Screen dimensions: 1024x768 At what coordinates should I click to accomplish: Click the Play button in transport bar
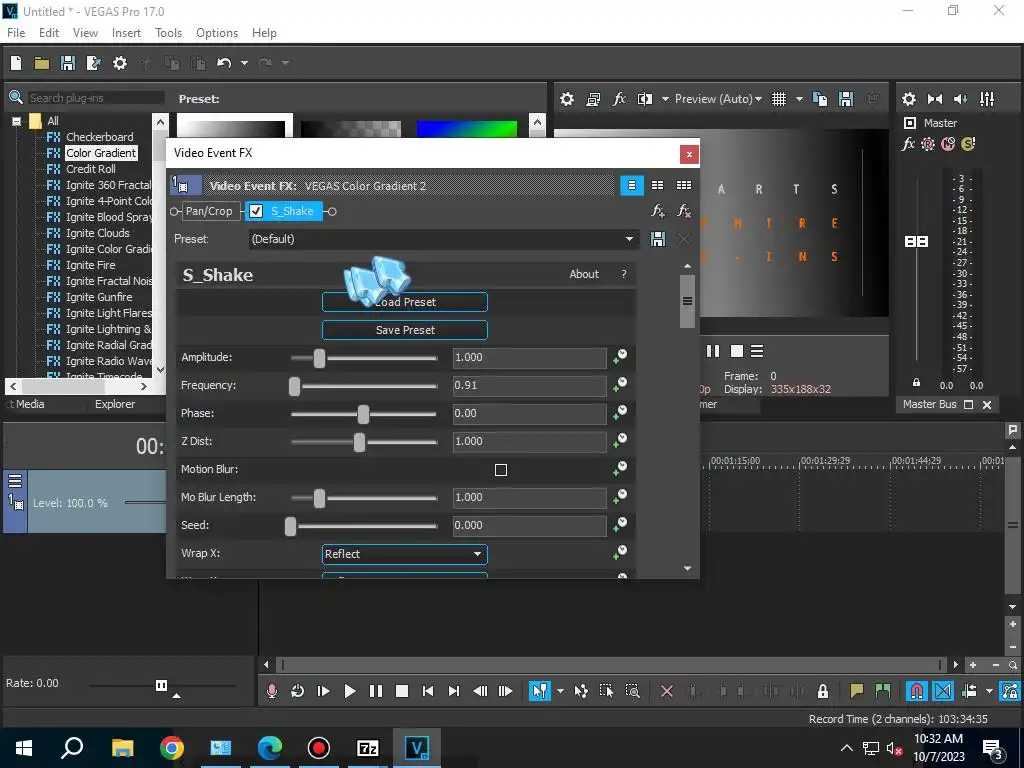click(349, 691)
